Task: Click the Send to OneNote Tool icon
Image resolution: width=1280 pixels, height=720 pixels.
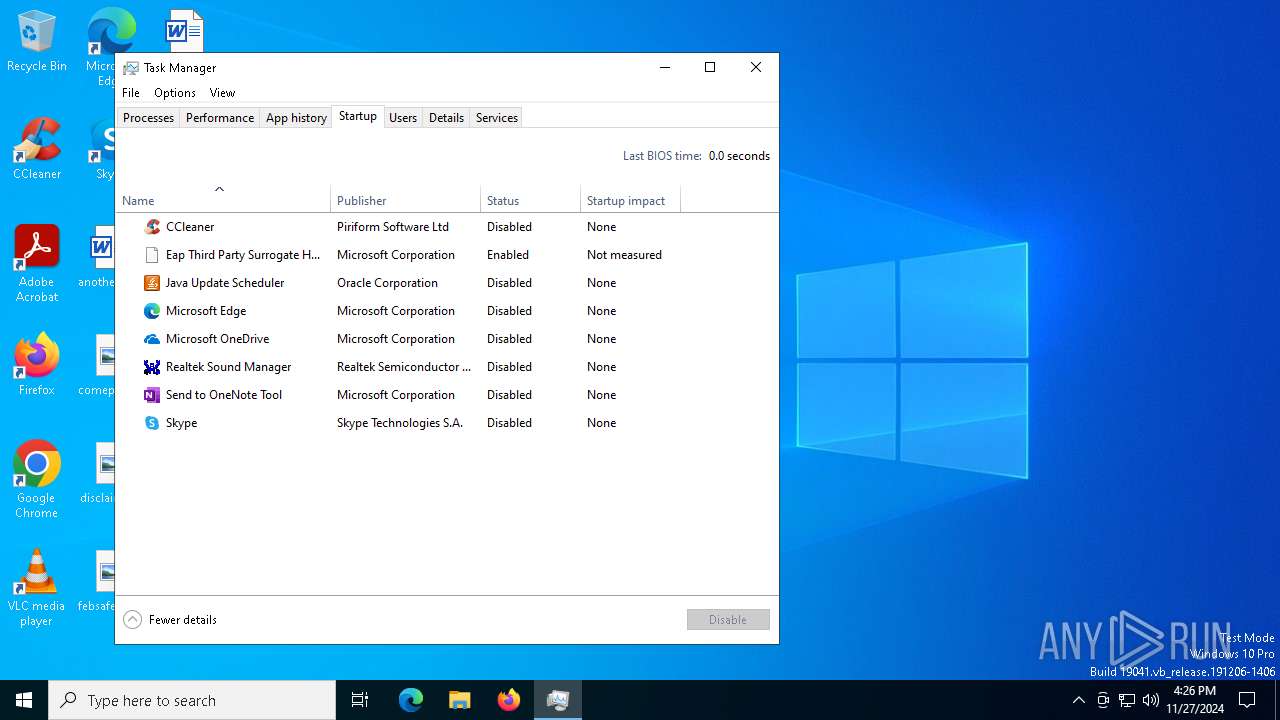Action: [152, 395]
